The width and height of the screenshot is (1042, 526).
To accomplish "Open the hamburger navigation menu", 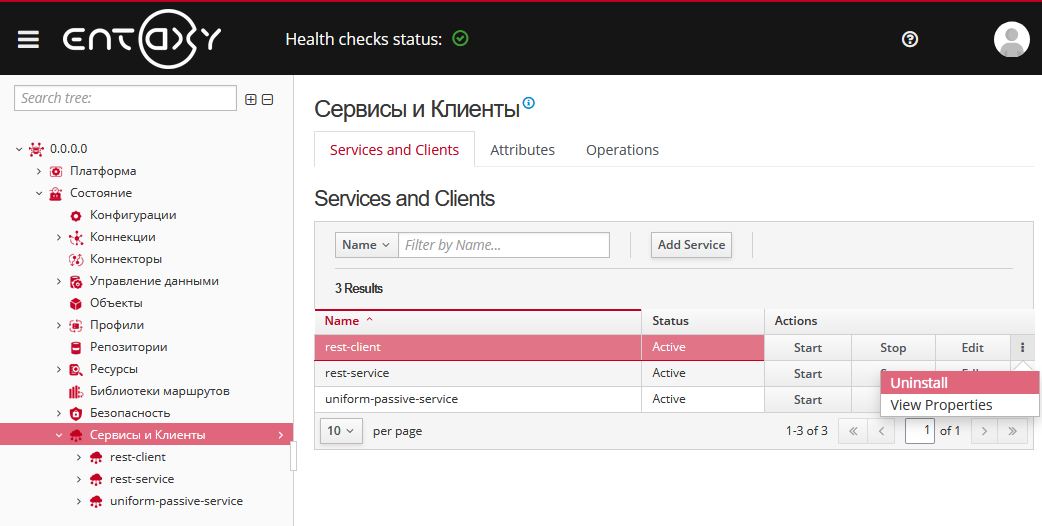I will (28, 39).
